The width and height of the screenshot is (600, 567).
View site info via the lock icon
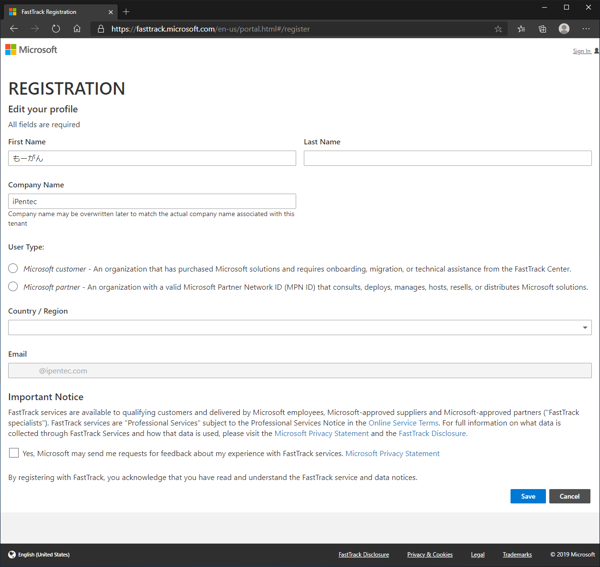[101, 29]
